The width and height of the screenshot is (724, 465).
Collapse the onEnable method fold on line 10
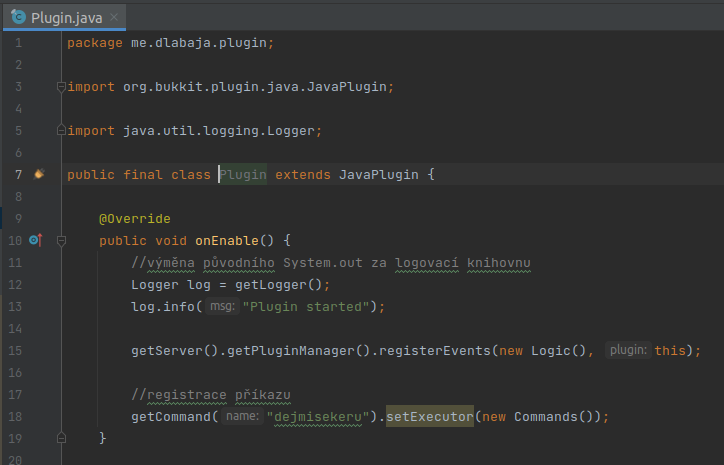coord(61,240)
